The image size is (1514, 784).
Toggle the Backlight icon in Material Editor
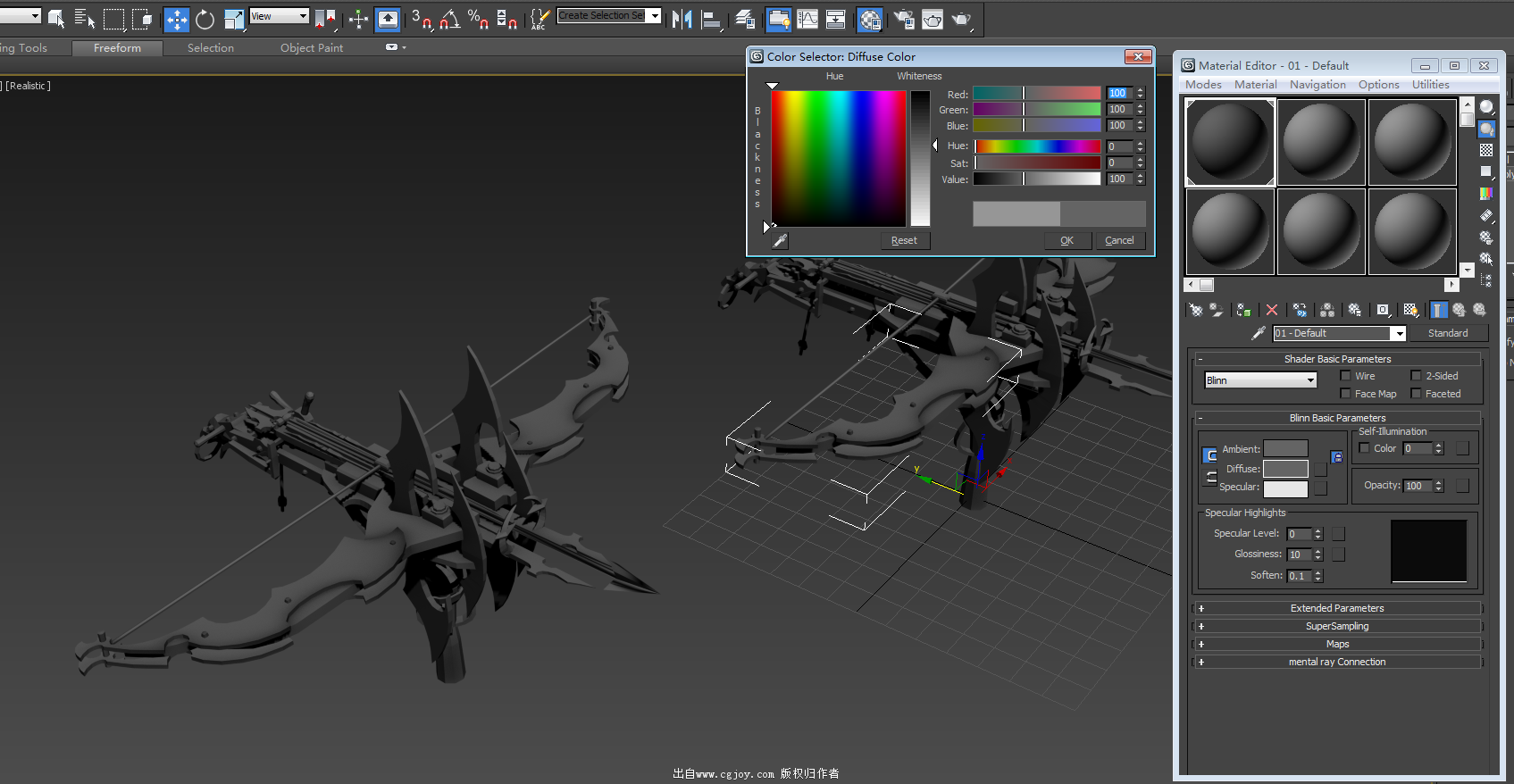[1486, 129]
